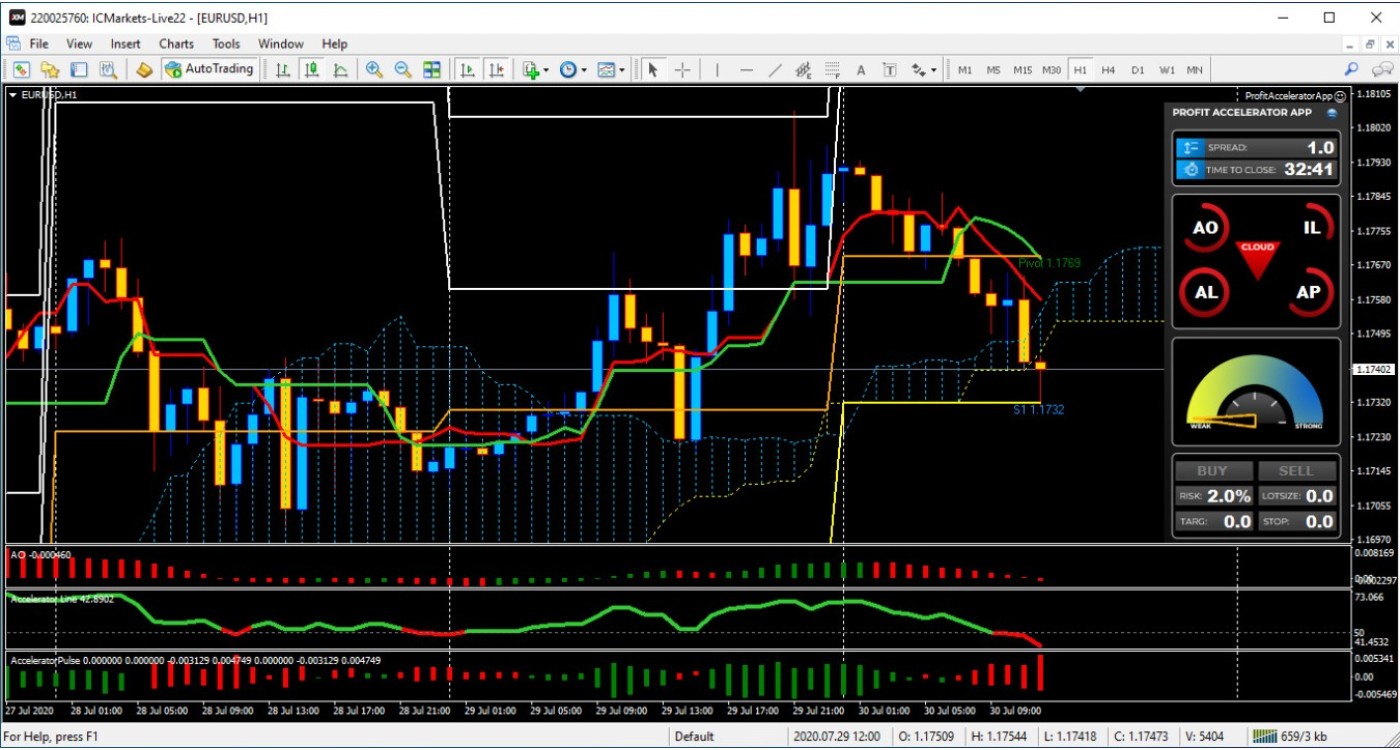Click the weak-strong strength gauge
The width and height of the screenshot is (1400, 750).
pos(1256,392)
